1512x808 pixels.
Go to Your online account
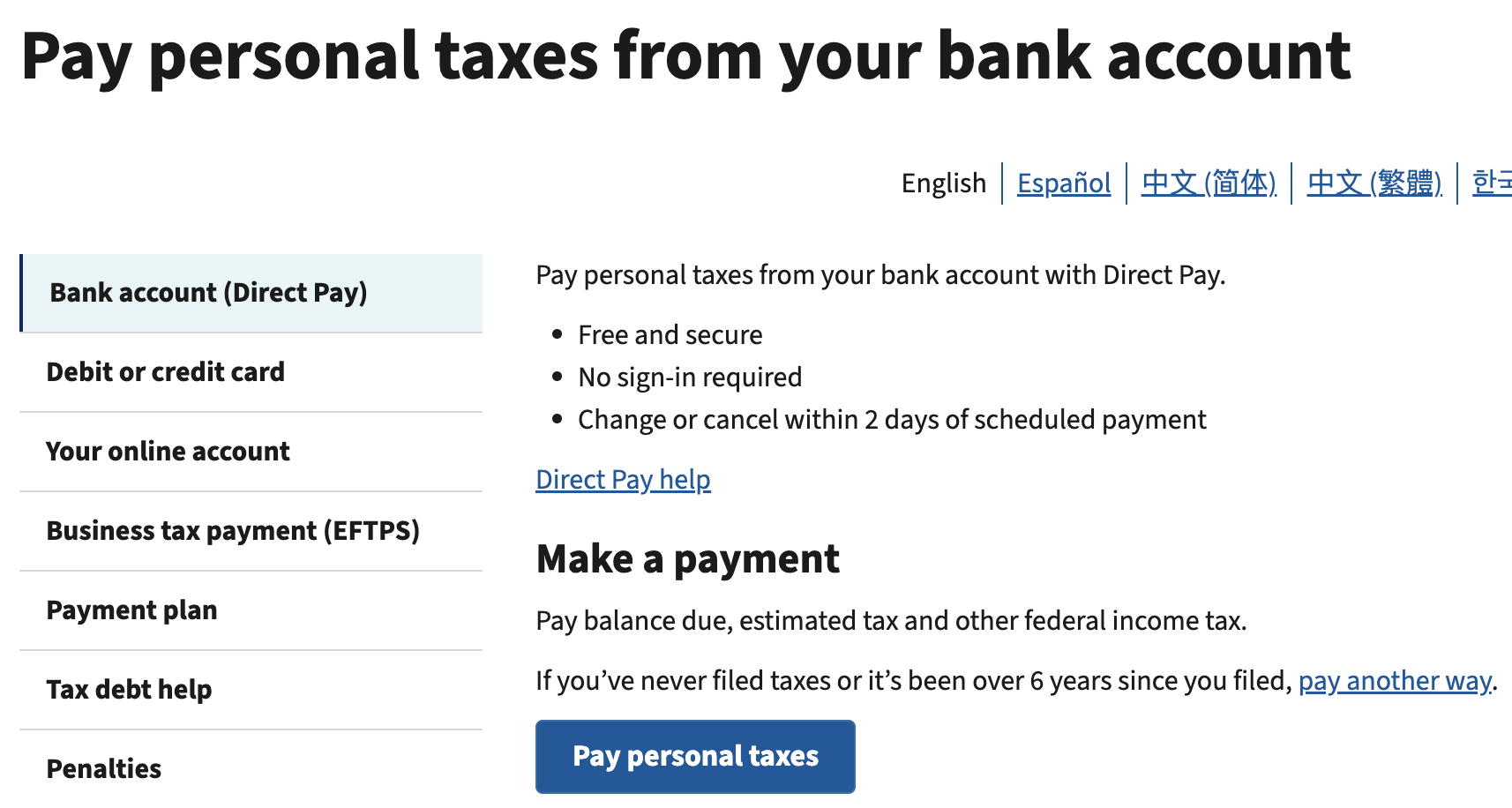(168, 451)
